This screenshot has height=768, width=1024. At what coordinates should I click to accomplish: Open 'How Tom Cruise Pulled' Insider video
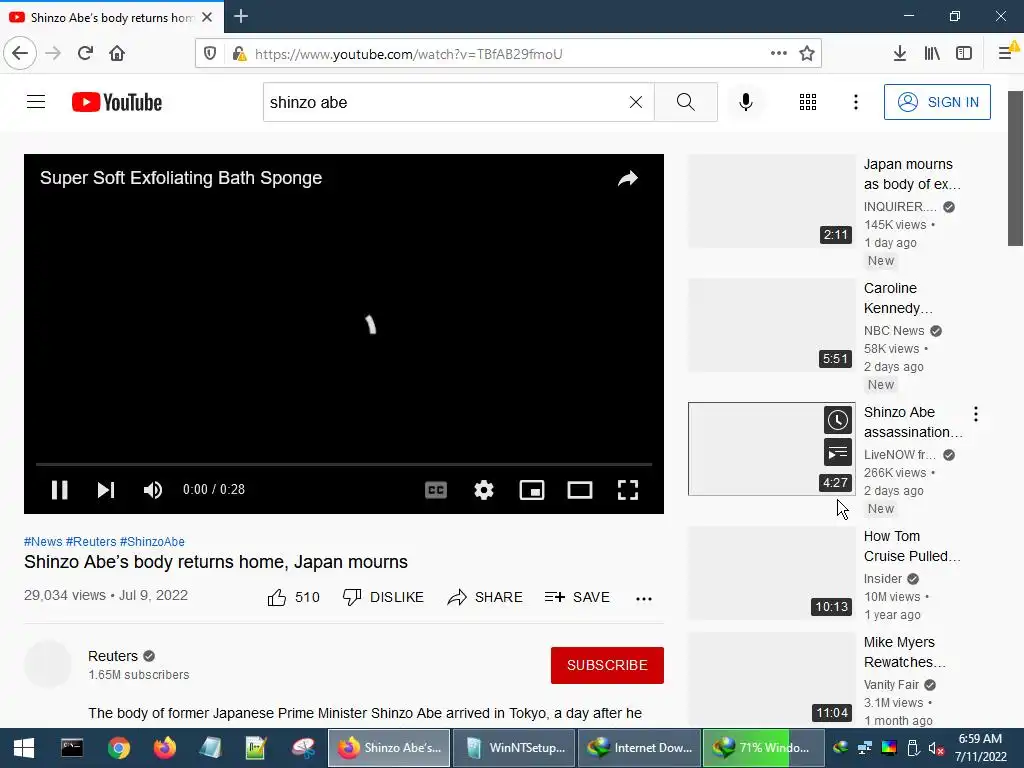click(912, 546)
